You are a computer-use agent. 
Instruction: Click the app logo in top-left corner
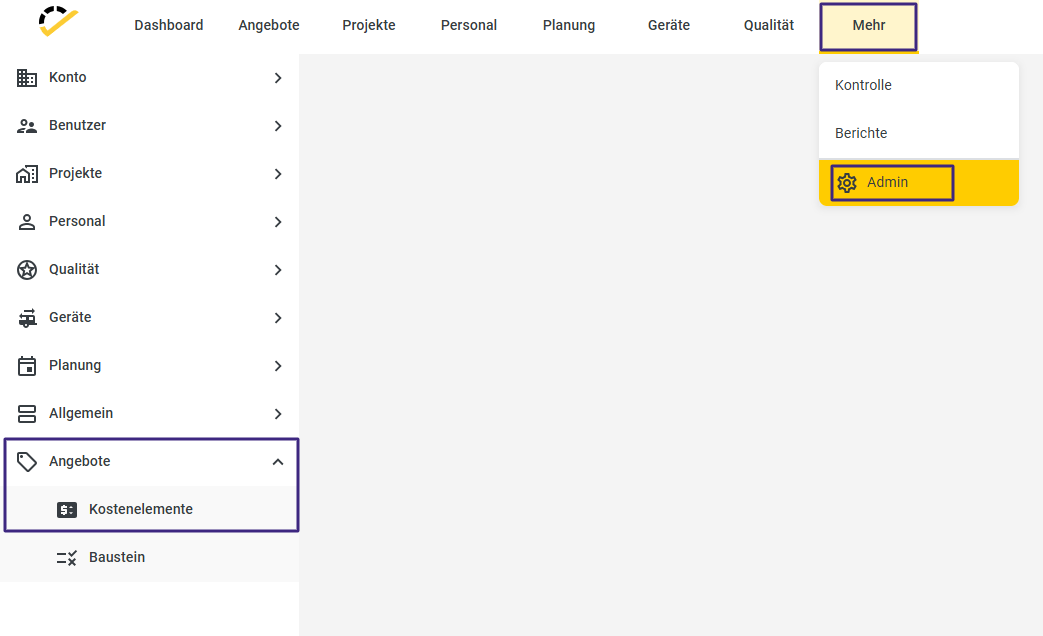coord(58,22)
